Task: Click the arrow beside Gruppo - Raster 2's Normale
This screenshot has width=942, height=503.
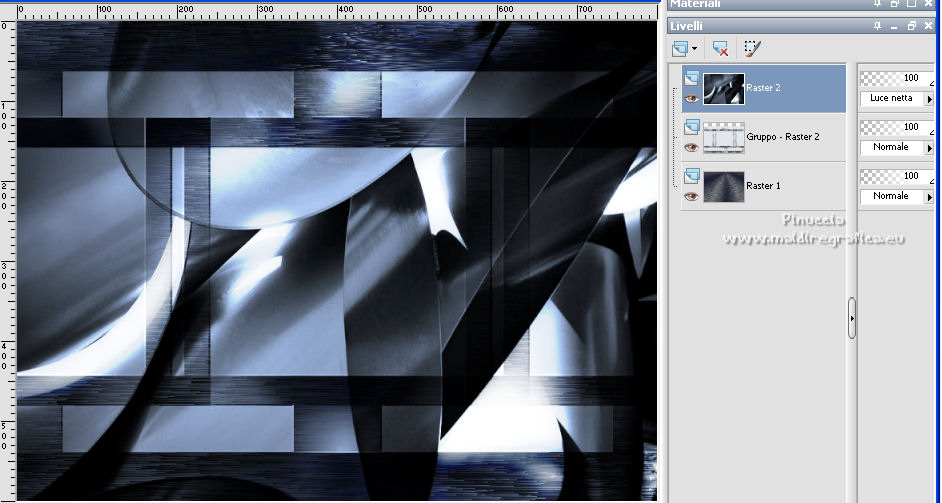Action: pos(930,148)
